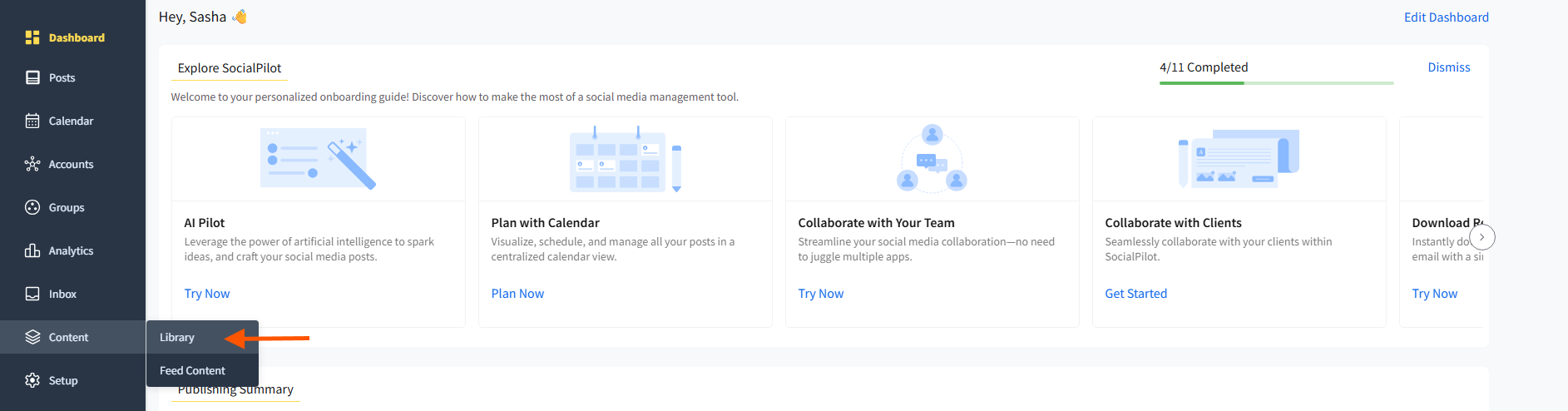Click the Content layers icon
The width and height of the screenshot is (1568, 411).
point(32,337)
